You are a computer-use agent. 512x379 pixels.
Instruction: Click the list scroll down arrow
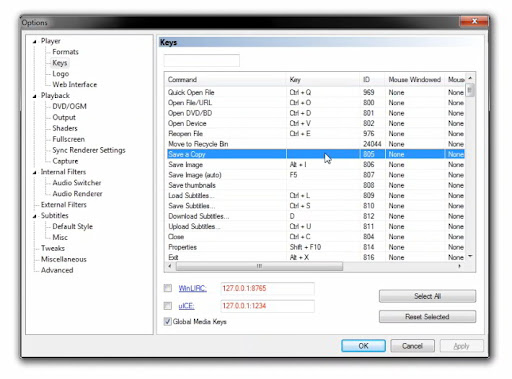click(x=470, y=256)
